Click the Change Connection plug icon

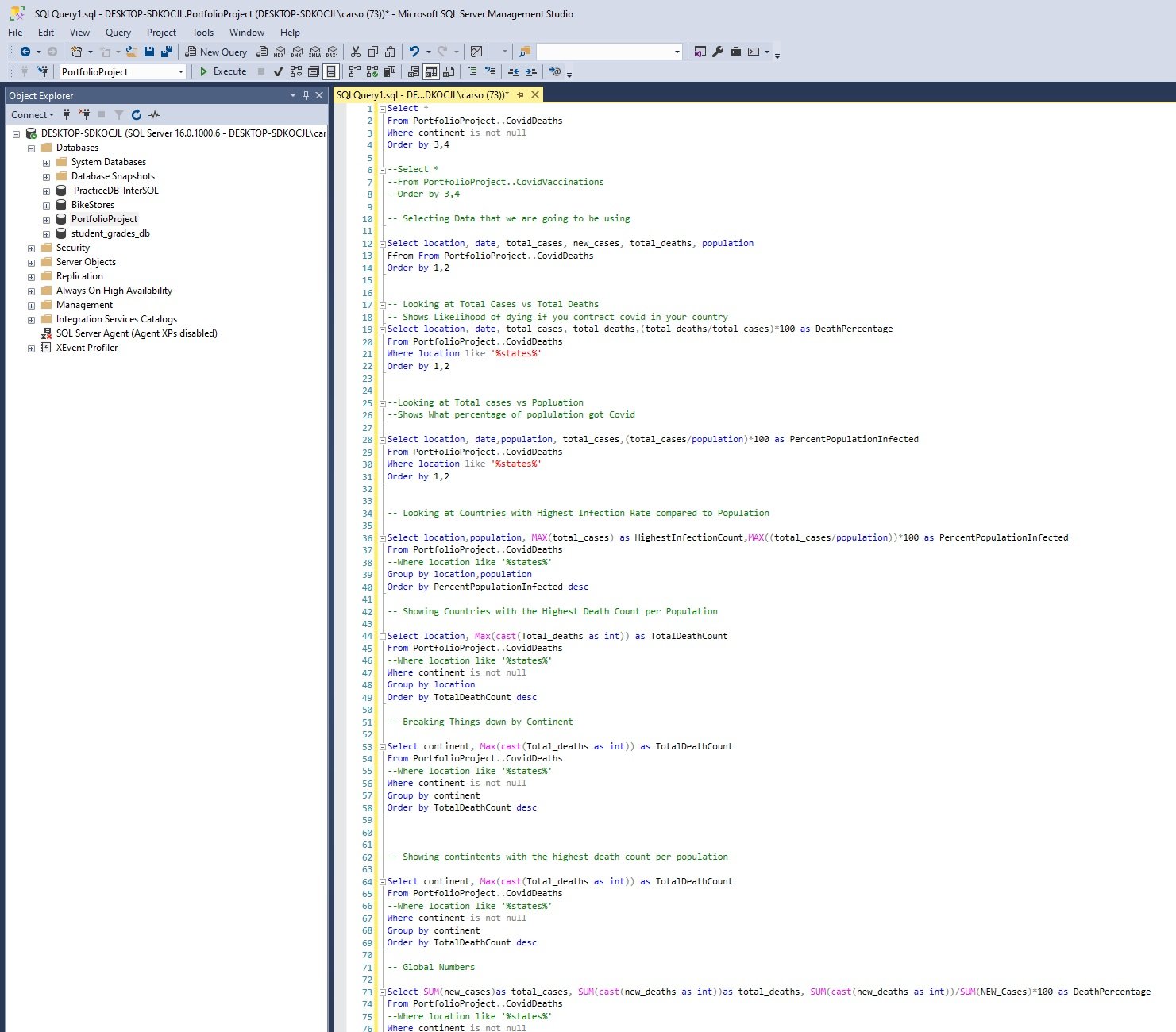(x=42, y=71)
